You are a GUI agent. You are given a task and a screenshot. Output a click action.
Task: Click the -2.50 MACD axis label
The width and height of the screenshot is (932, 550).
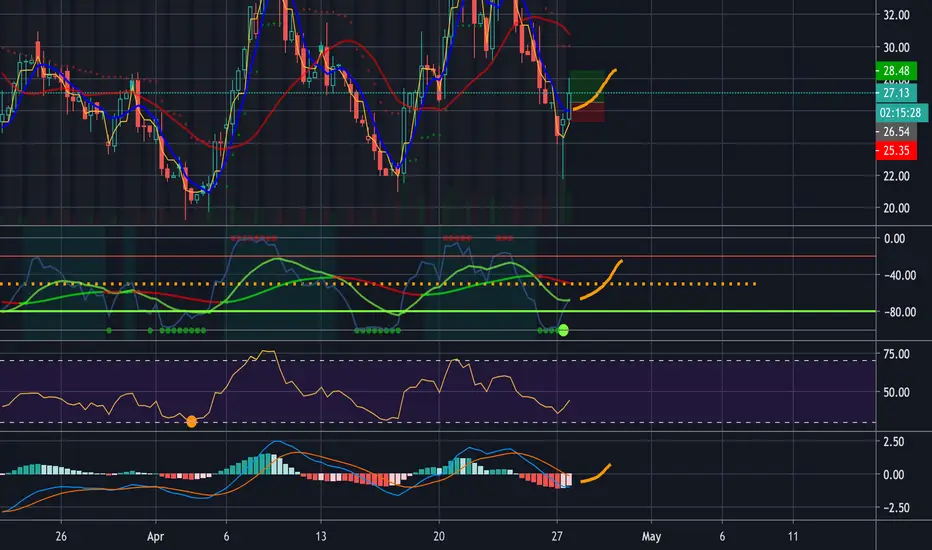[894, 508]
